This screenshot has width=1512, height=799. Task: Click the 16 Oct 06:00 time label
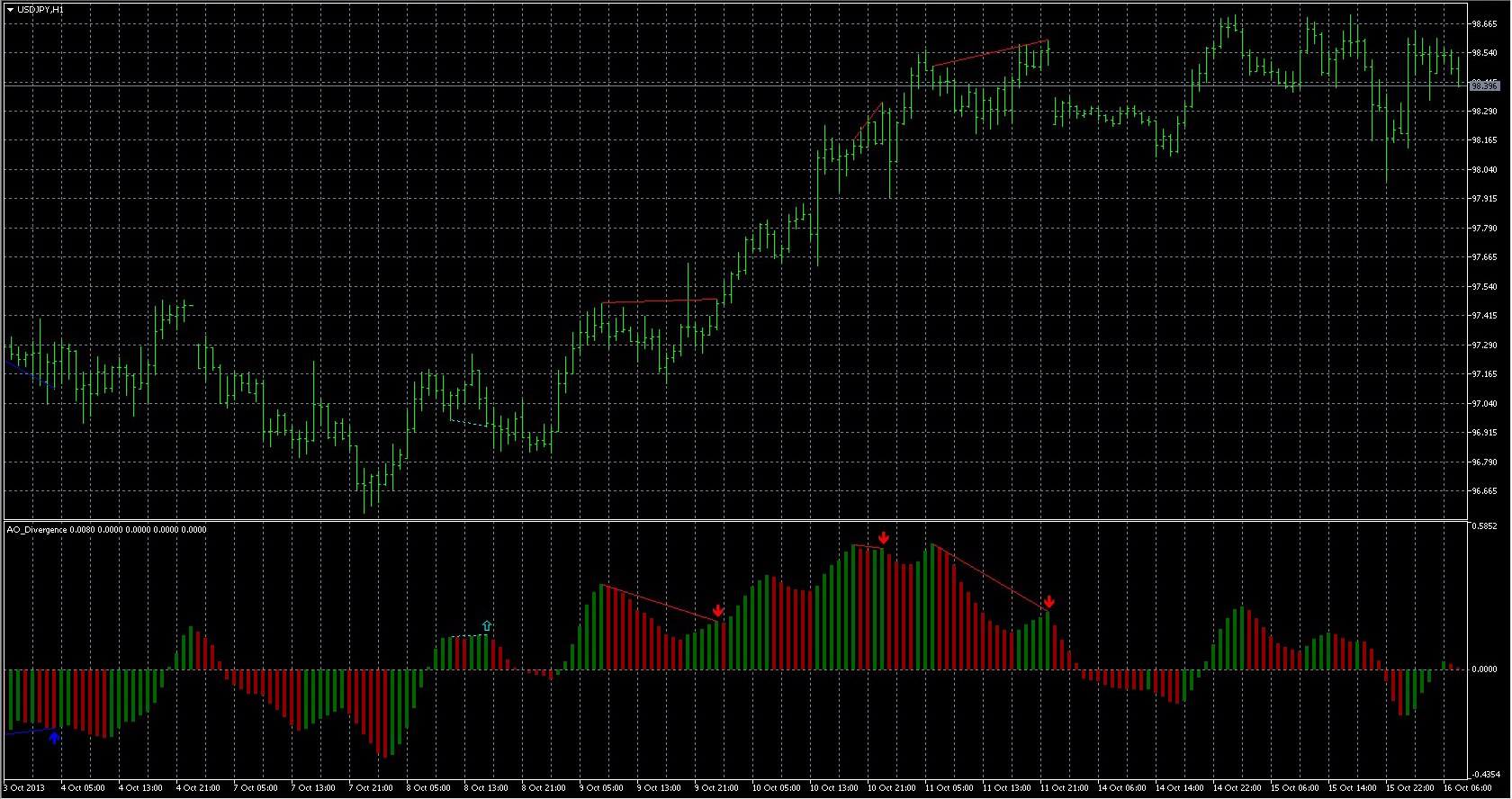pyautogui.click(x=1468, y=788)
